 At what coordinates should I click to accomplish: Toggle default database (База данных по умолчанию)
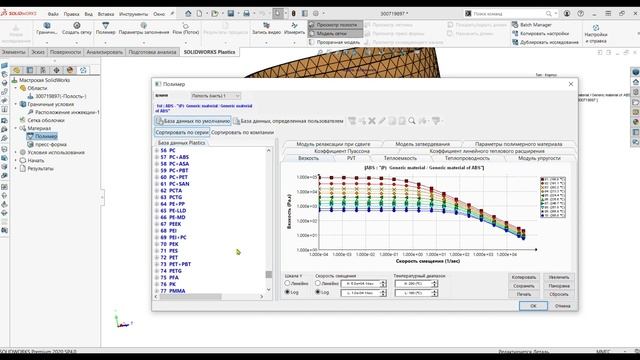[193, 121]
